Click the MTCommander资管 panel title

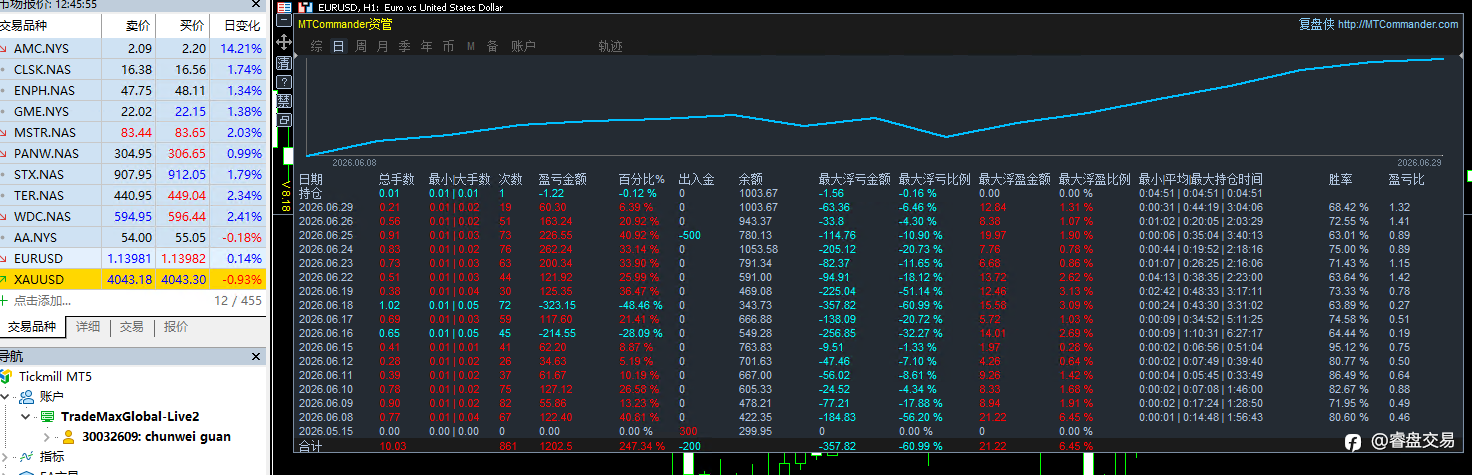click(345, 24)
